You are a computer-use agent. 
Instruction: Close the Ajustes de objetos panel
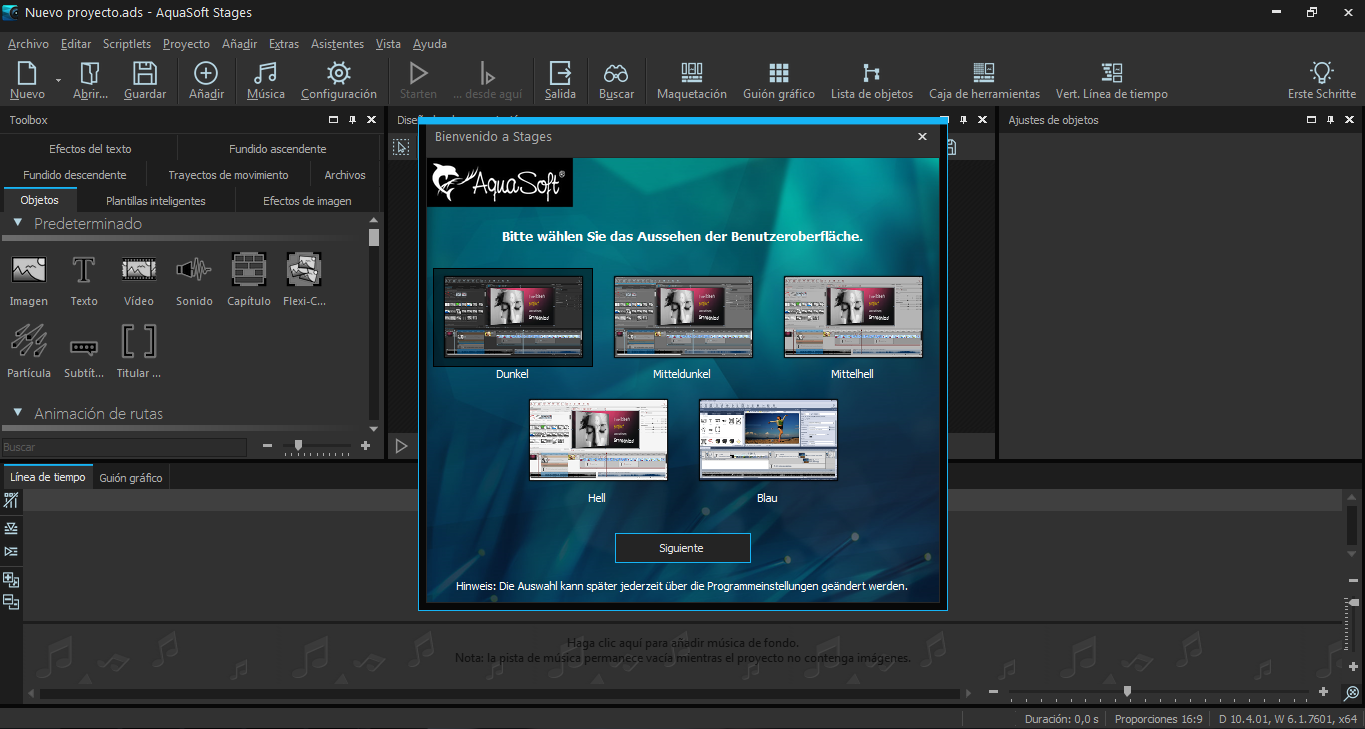click(x=1350, y=120)
